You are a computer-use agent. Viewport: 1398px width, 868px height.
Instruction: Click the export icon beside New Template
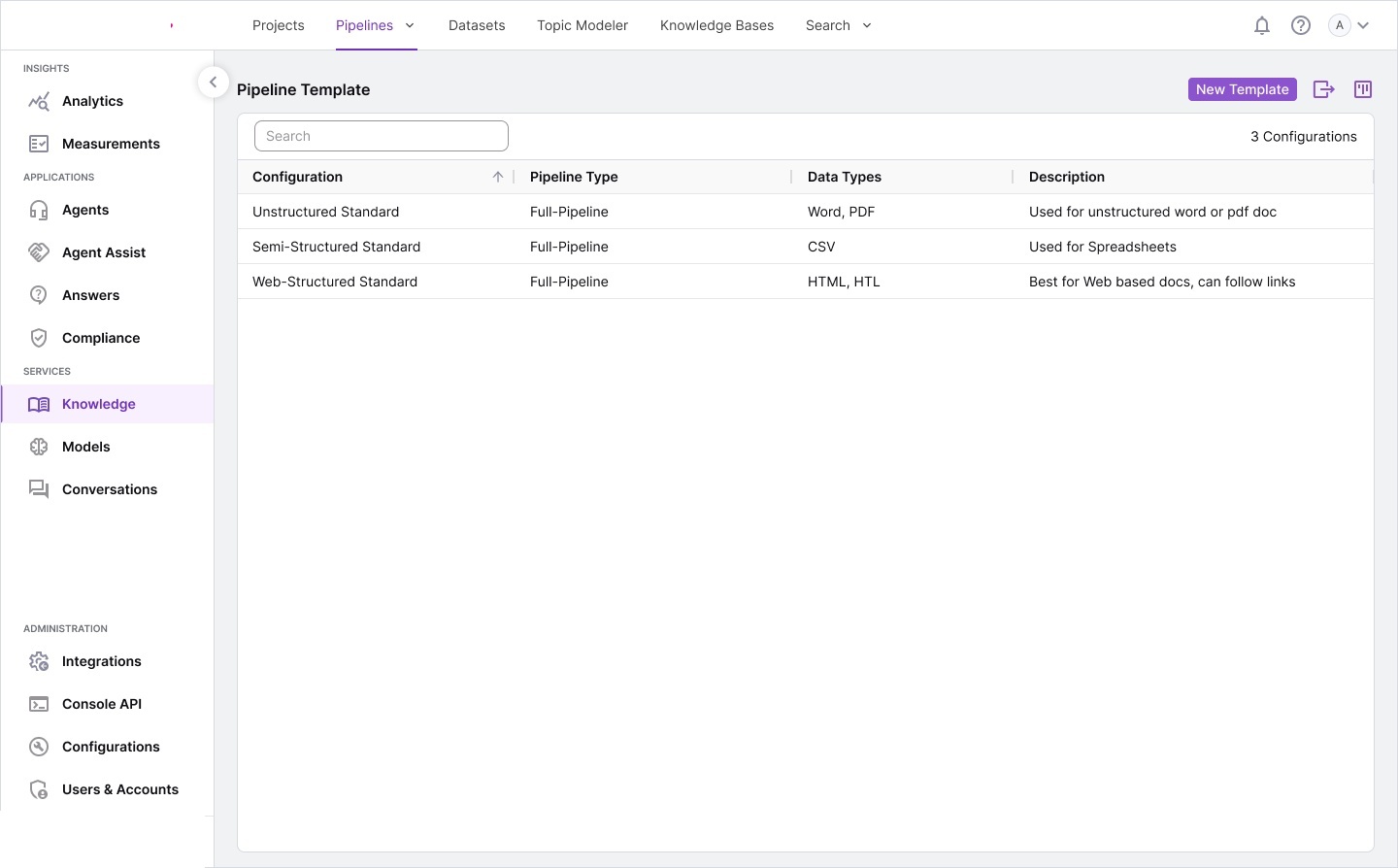coord(1323,88)
